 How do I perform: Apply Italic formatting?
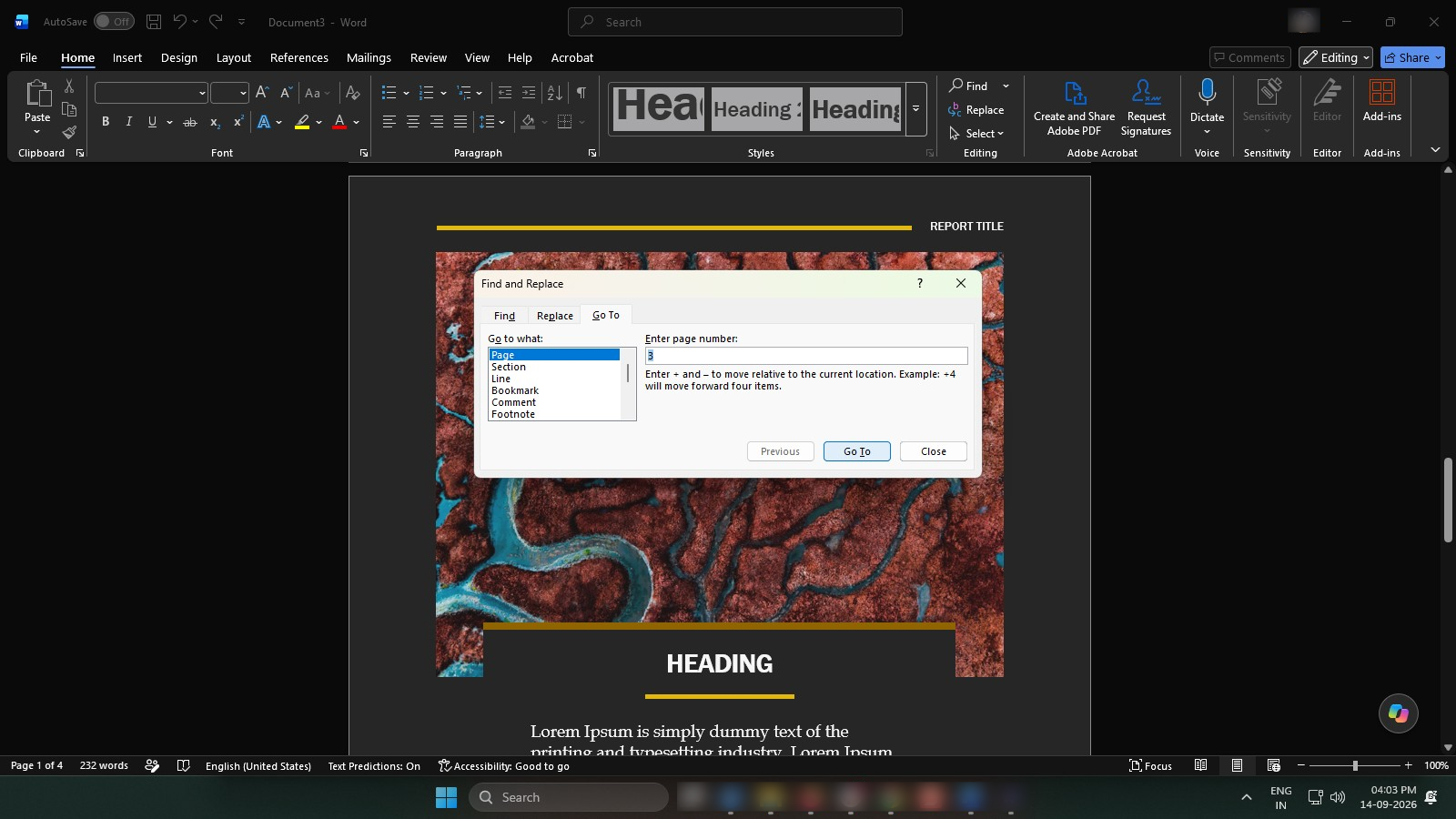pyautogui.click(x=128, y=122)
